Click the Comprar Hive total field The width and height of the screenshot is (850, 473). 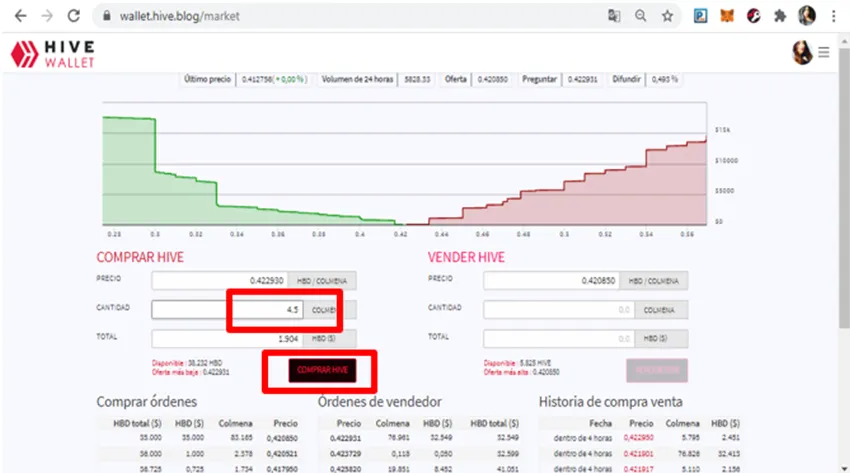(227, 339)
